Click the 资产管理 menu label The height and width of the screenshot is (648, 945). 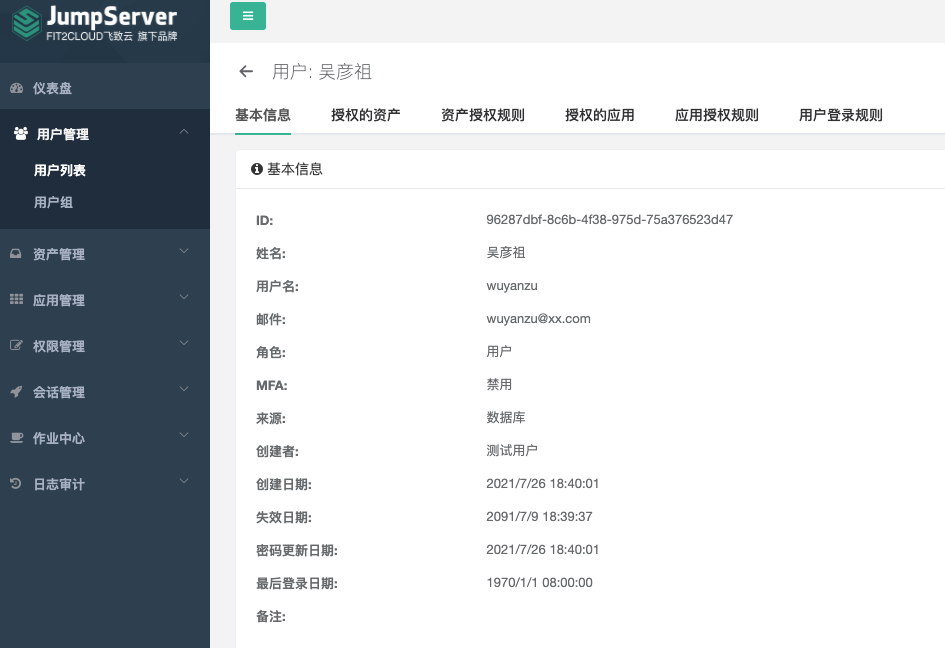pyautogui.click(x=58, y=254)
